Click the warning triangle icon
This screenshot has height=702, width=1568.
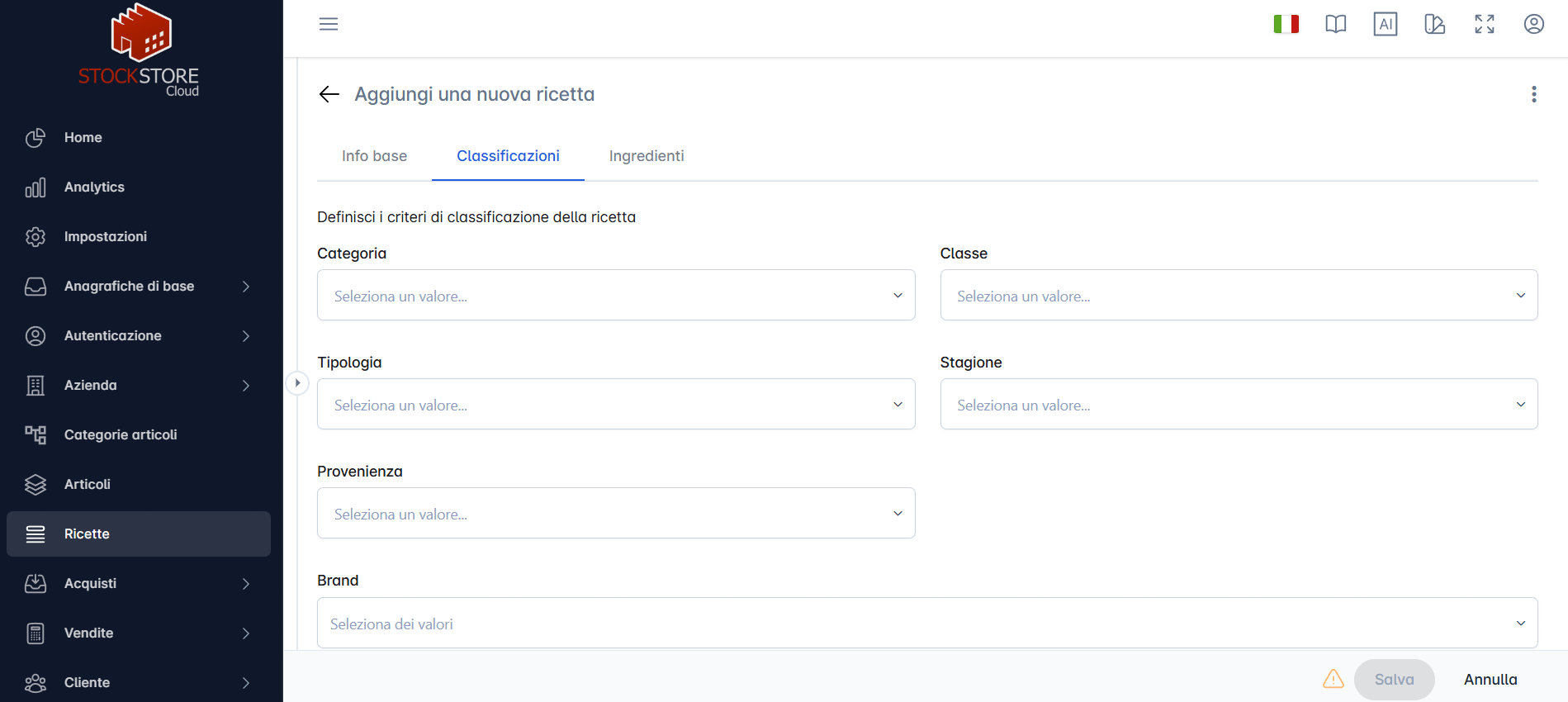tap(1333, 679)
